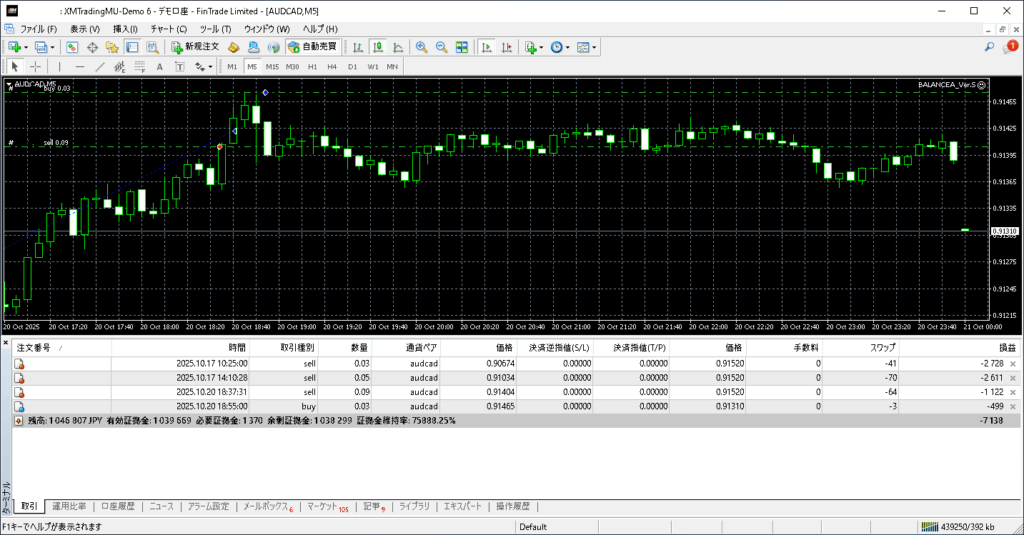The image size is (1024, 535).
Task: Click the 新規注文 new order button
Action: 195,47
